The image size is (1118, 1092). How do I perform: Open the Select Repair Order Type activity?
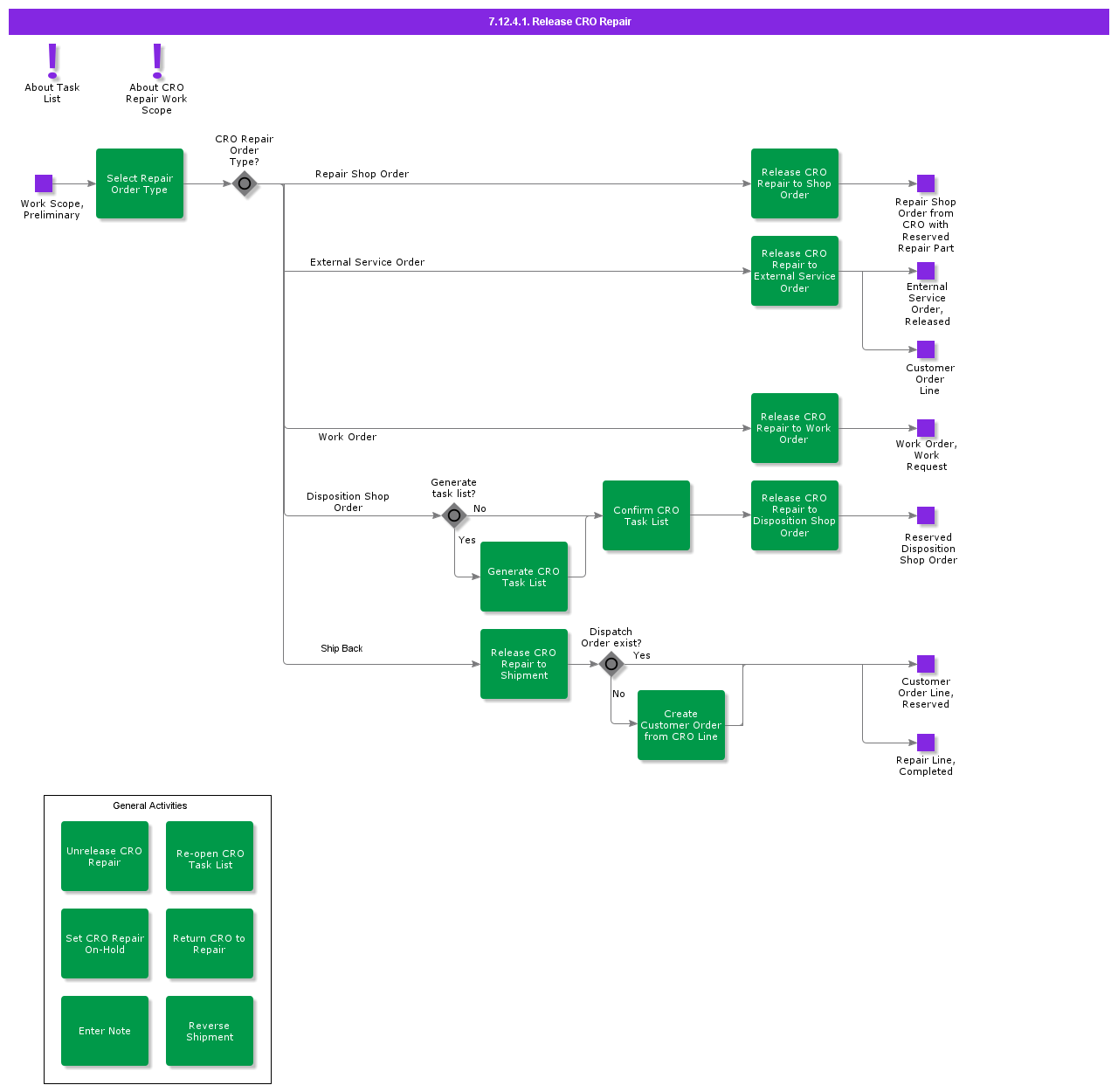tap(140, 183)
